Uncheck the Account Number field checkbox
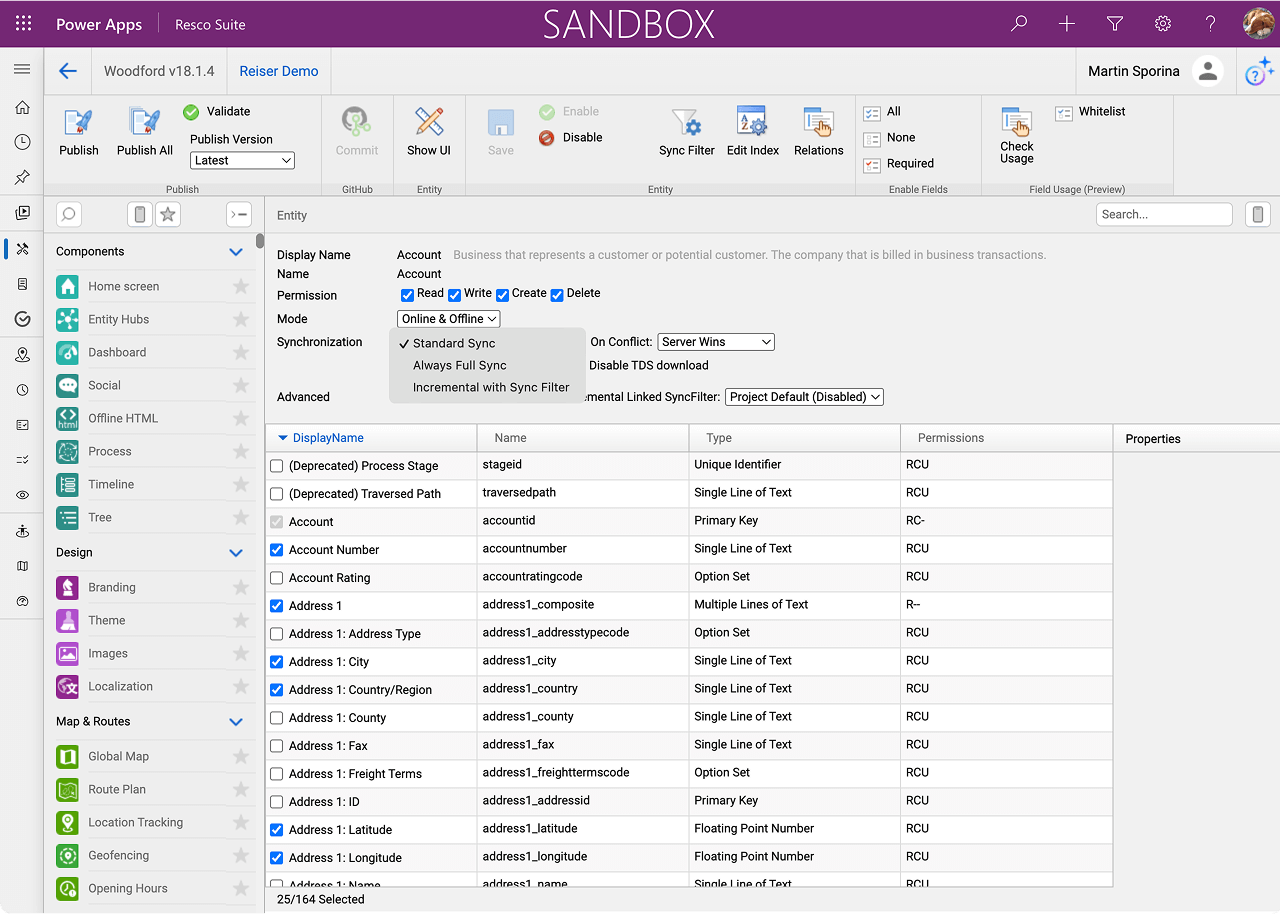 [x=277, y=550]
